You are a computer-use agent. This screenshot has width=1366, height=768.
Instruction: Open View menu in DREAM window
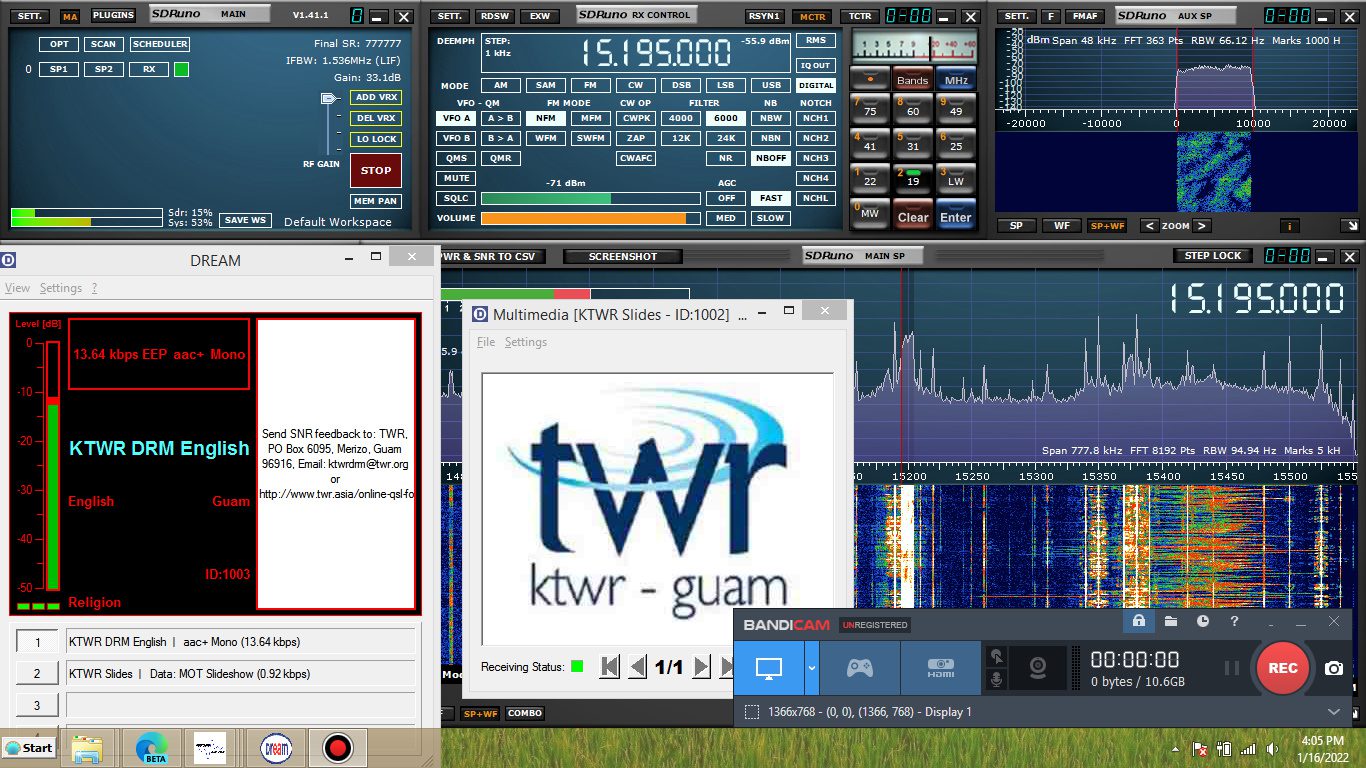pyautogui.click(x=18, y=288)
